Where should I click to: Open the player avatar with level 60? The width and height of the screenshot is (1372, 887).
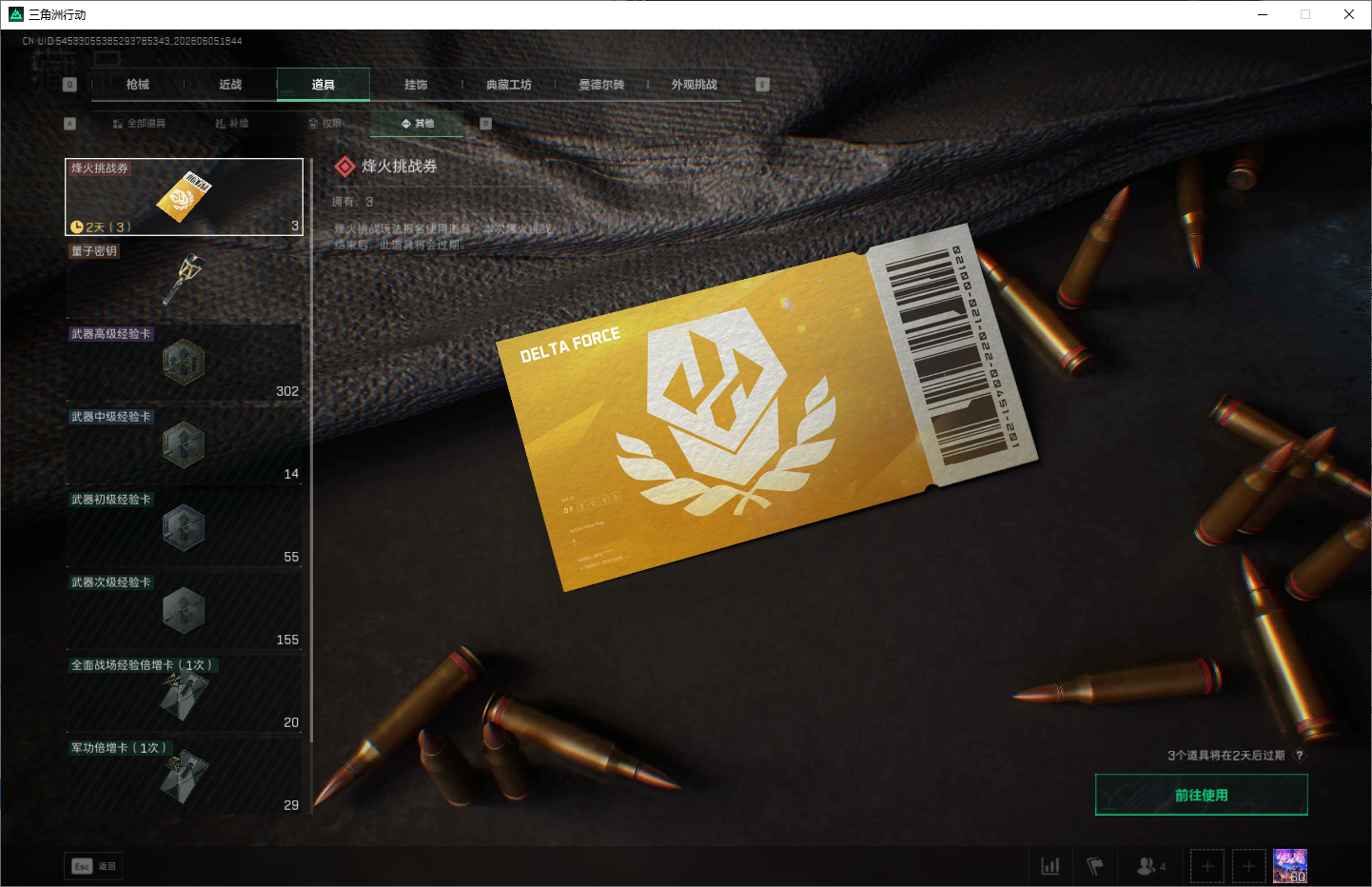coord(1290,866)
